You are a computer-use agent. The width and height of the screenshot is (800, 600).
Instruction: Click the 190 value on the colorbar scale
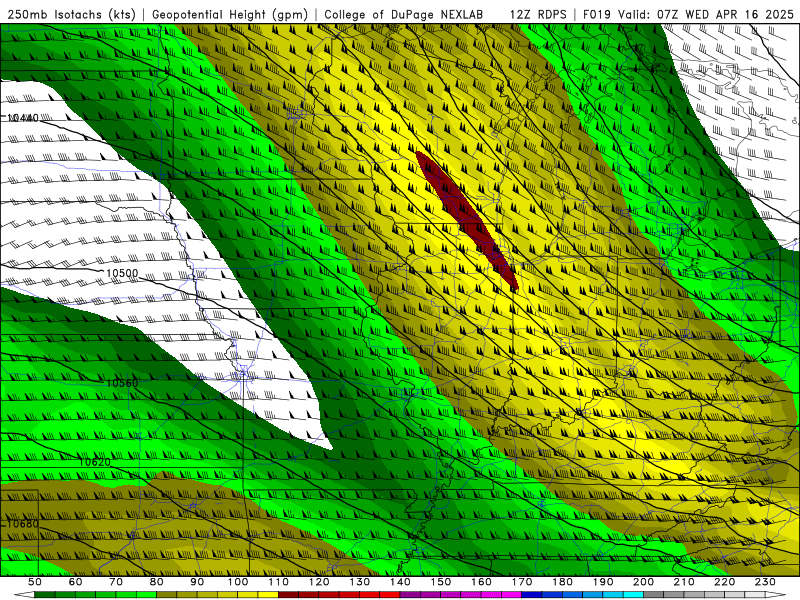[603, 582]
